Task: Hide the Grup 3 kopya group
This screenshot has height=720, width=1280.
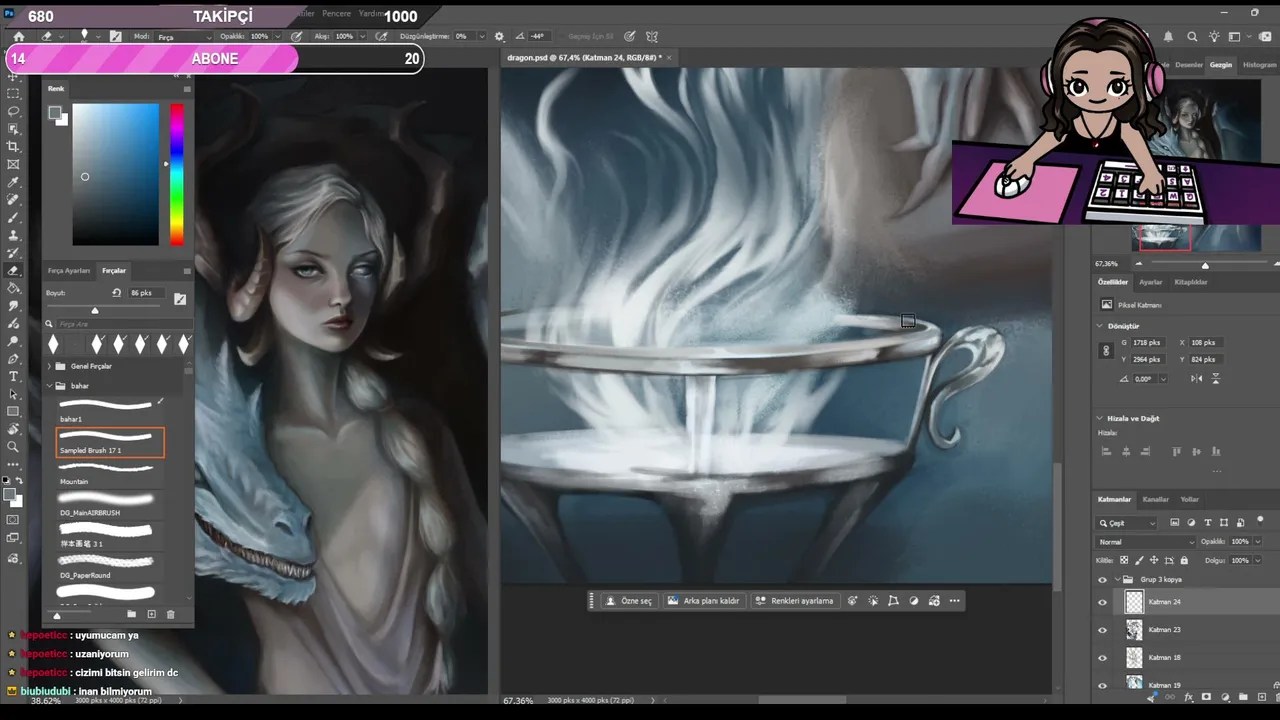Action: (1103, 579)
